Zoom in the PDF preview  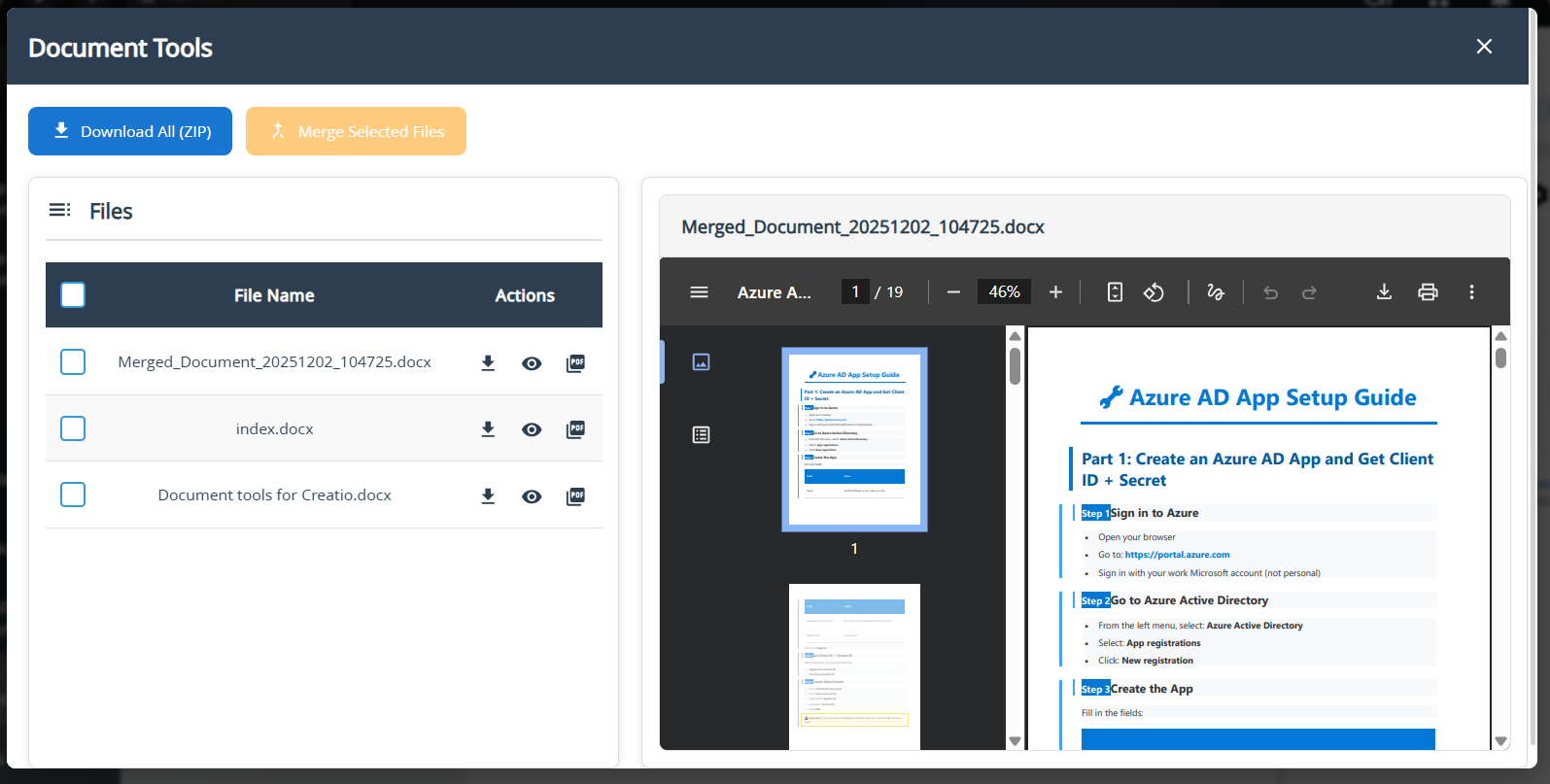coord(1055,292)
